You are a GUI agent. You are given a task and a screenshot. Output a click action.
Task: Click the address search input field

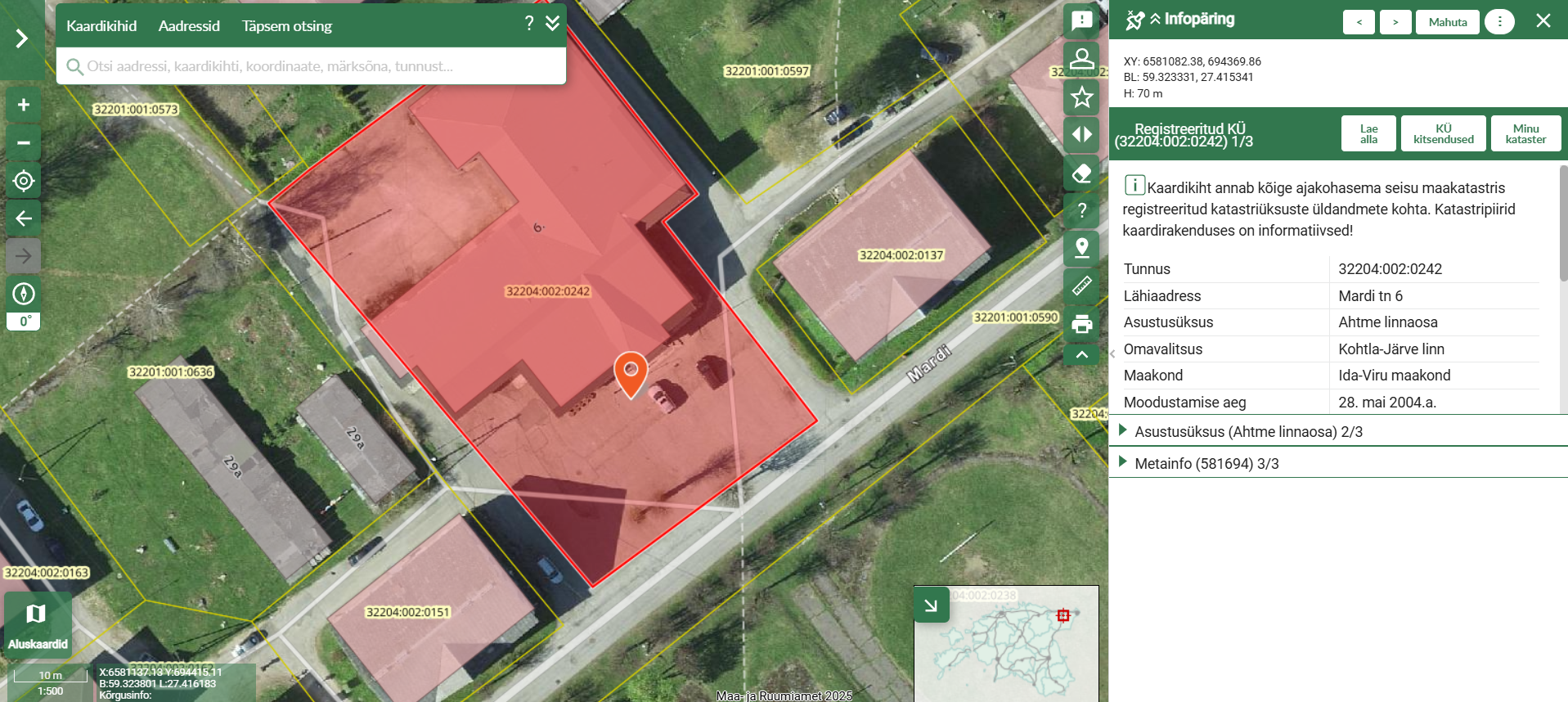[311, 66]
